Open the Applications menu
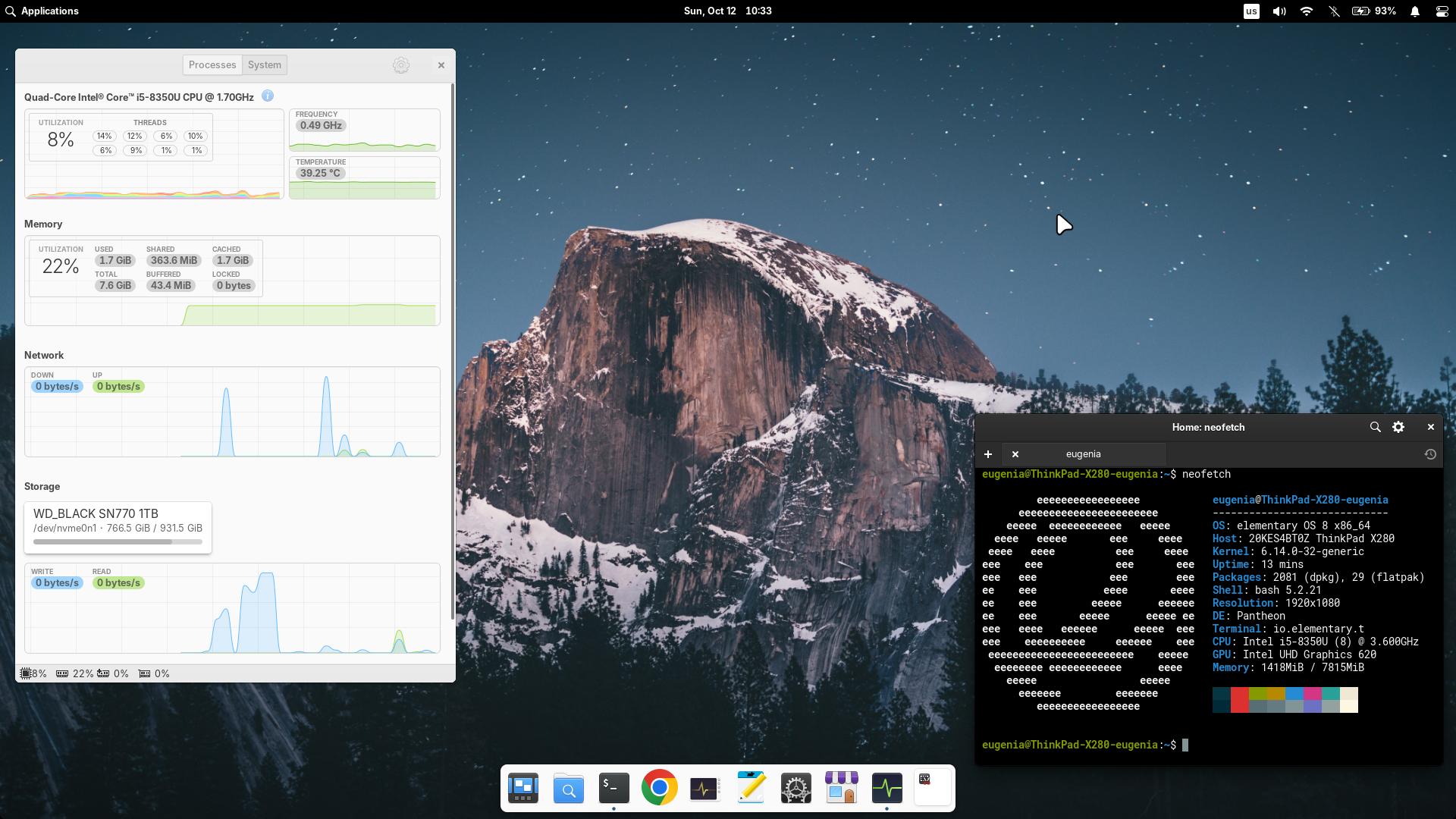This screenshot has width=1456, height=819. pyautogui.click(x=43, y=11)
